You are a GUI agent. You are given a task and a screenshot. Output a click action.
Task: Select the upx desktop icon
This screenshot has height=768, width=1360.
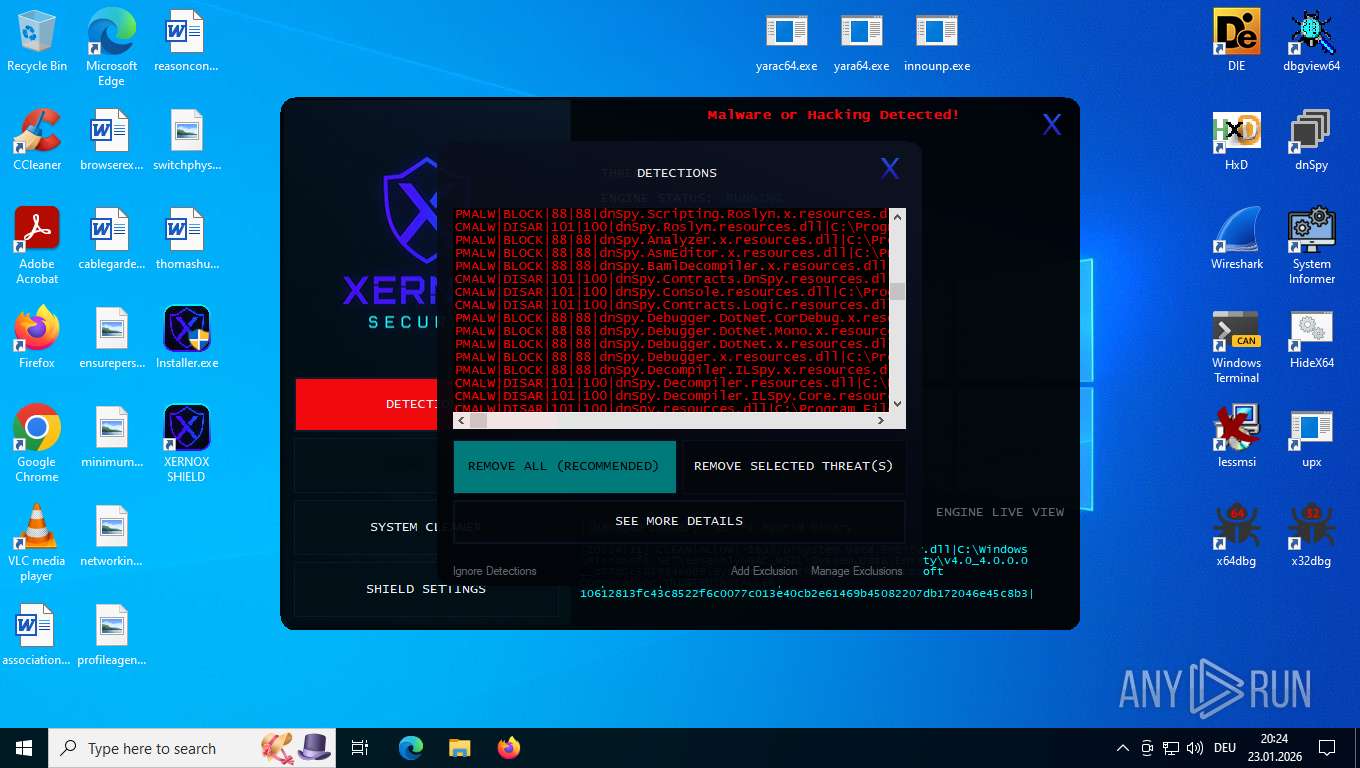point(1311,437)
